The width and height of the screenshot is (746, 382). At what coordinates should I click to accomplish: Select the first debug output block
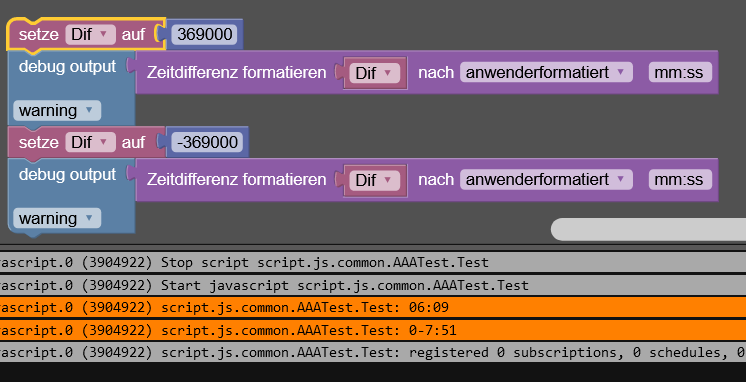point(67,67)
